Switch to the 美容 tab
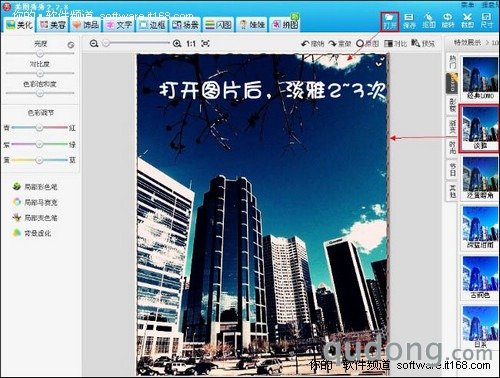Screen dimensions: 500x378 53,25
